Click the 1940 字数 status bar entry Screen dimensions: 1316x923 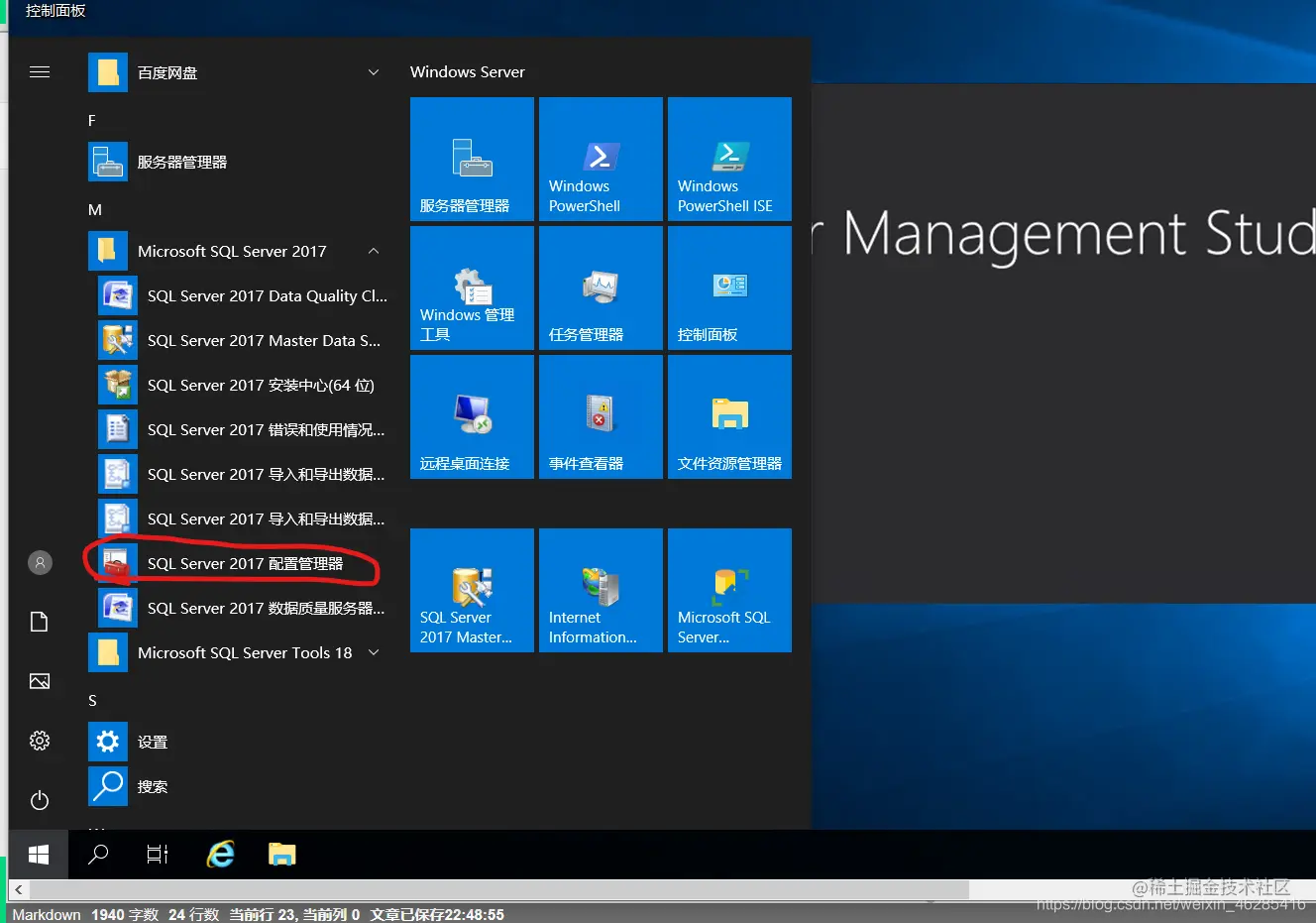[125, 914]
